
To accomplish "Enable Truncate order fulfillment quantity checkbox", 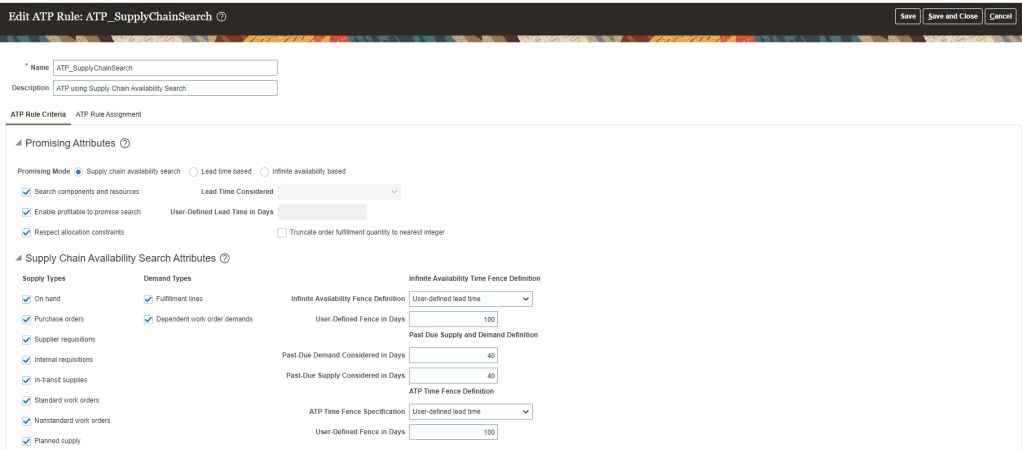I will click(x=282, y=232).
